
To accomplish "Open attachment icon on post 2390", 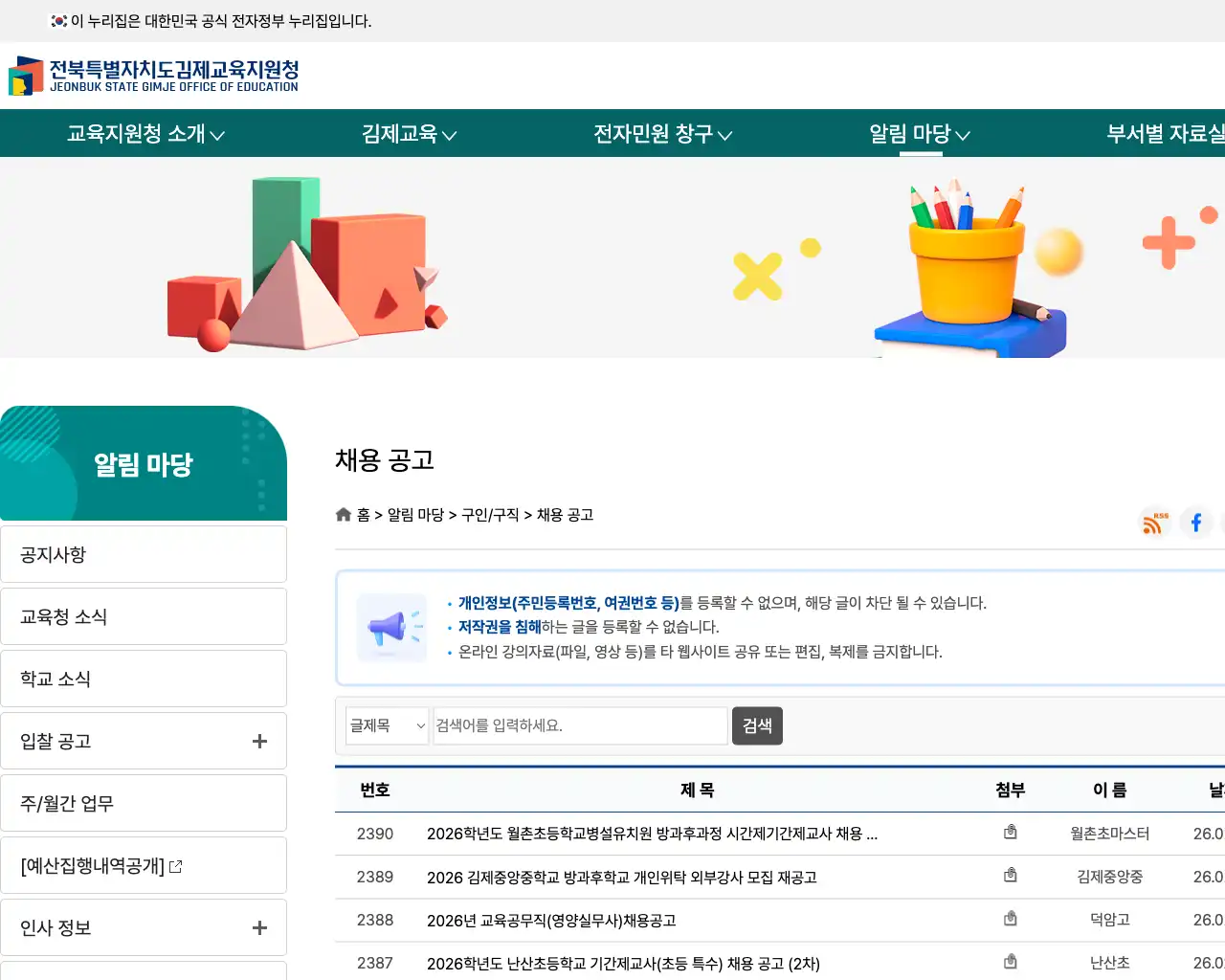I will [x=1011, y=832].
